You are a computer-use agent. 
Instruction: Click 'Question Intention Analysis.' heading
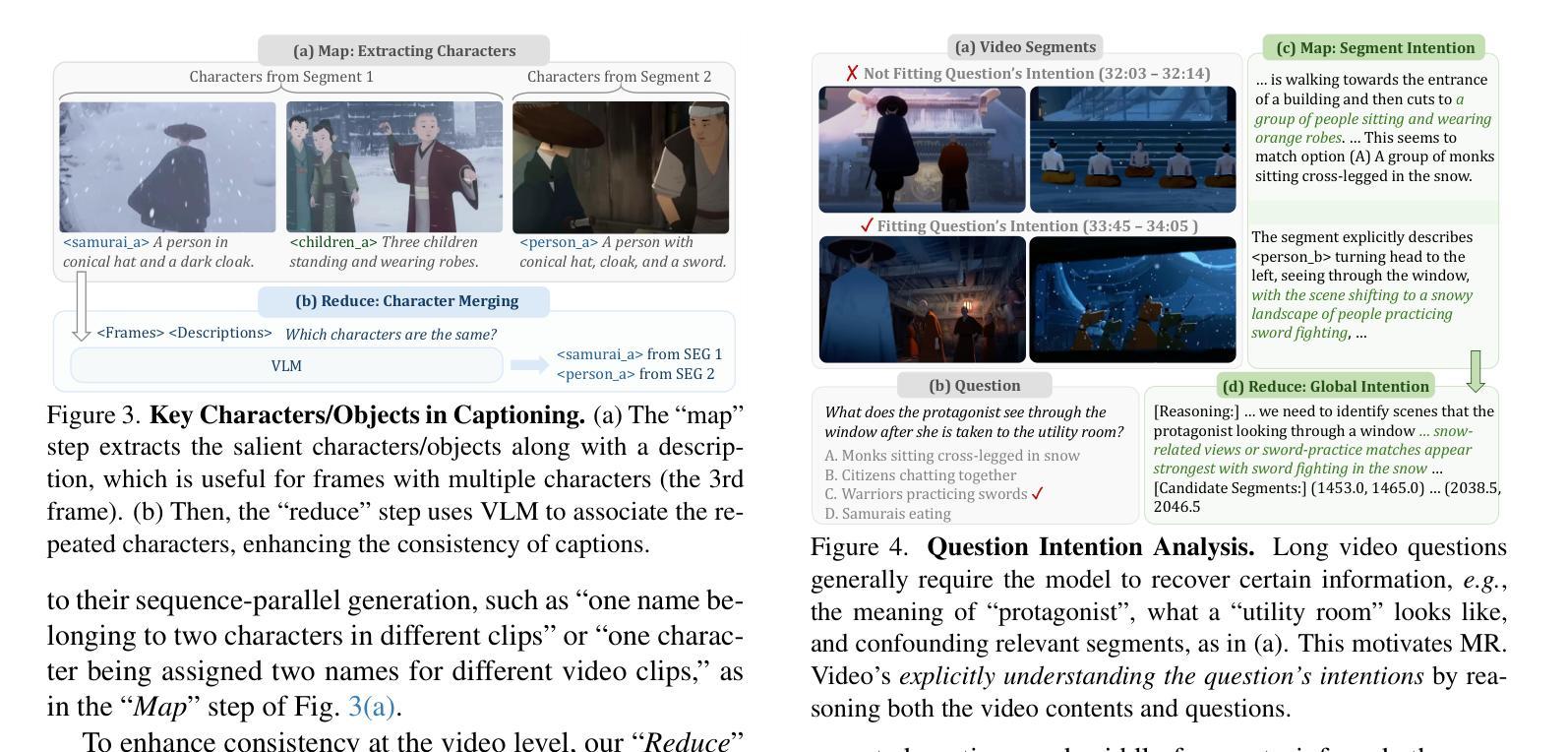pos(1091,546)
